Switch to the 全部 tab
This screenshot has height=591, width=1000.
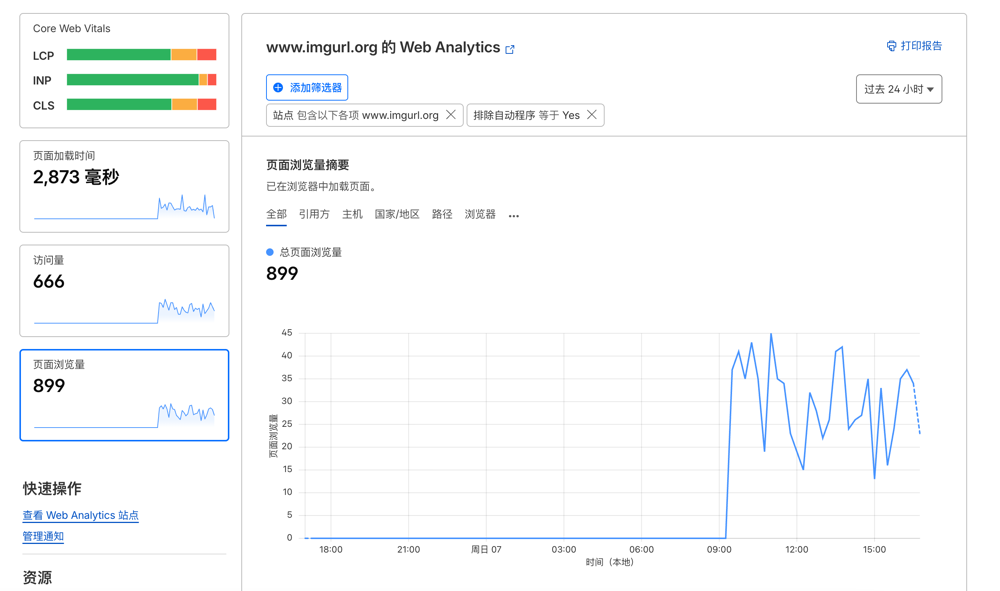pyautogui.click(x=276, y=214)
